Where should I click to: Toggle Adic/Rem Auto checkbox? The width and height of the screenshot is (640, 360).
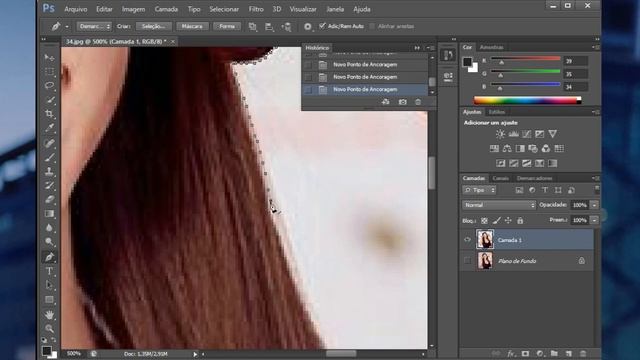(x=322, y=26)
